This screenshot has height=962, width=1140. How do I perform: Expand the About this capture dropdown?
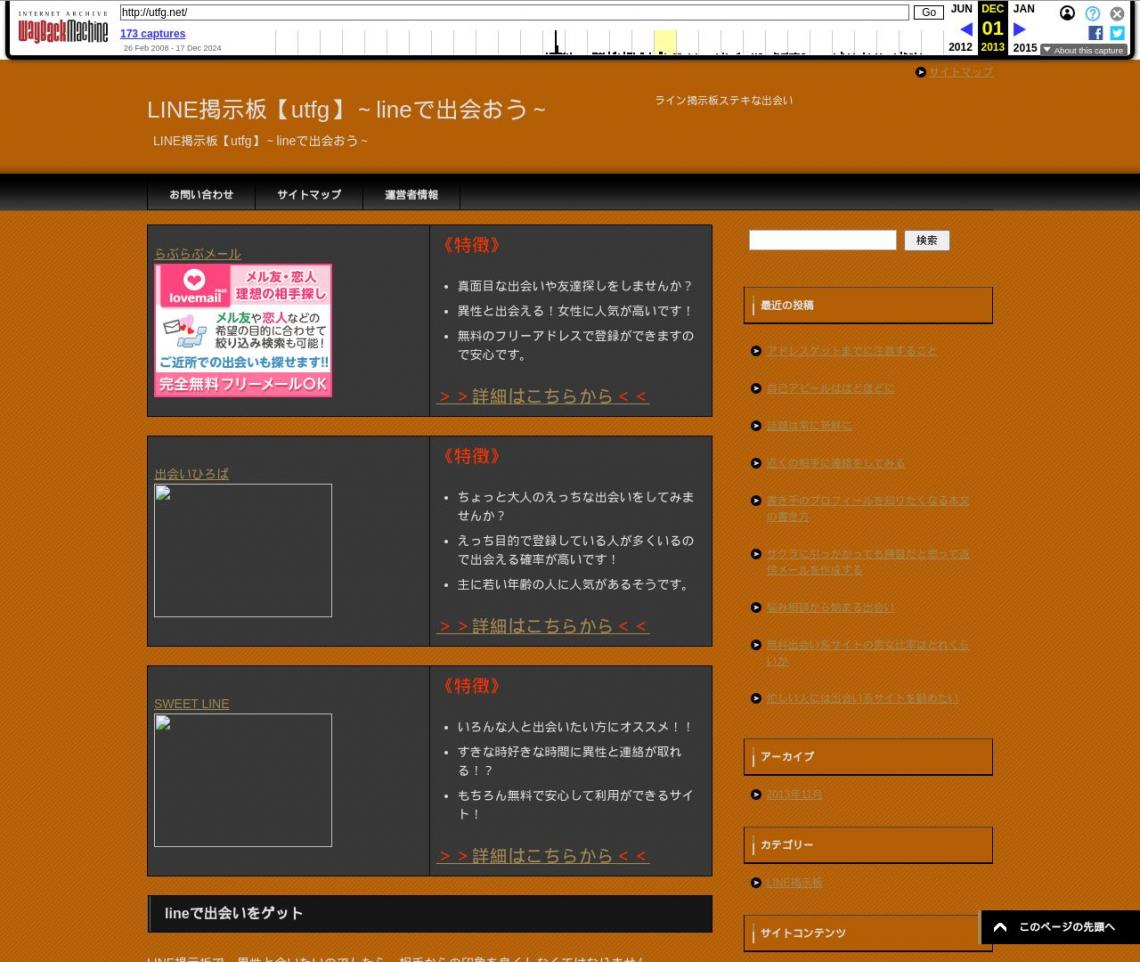coord(1083,50)
